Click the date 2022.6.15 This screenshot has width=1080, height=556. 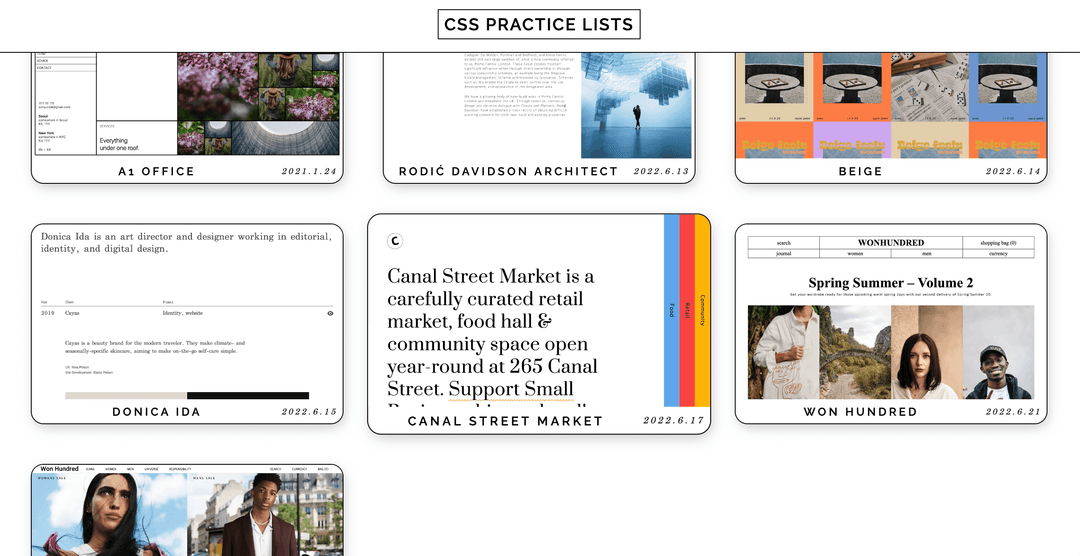309,412
